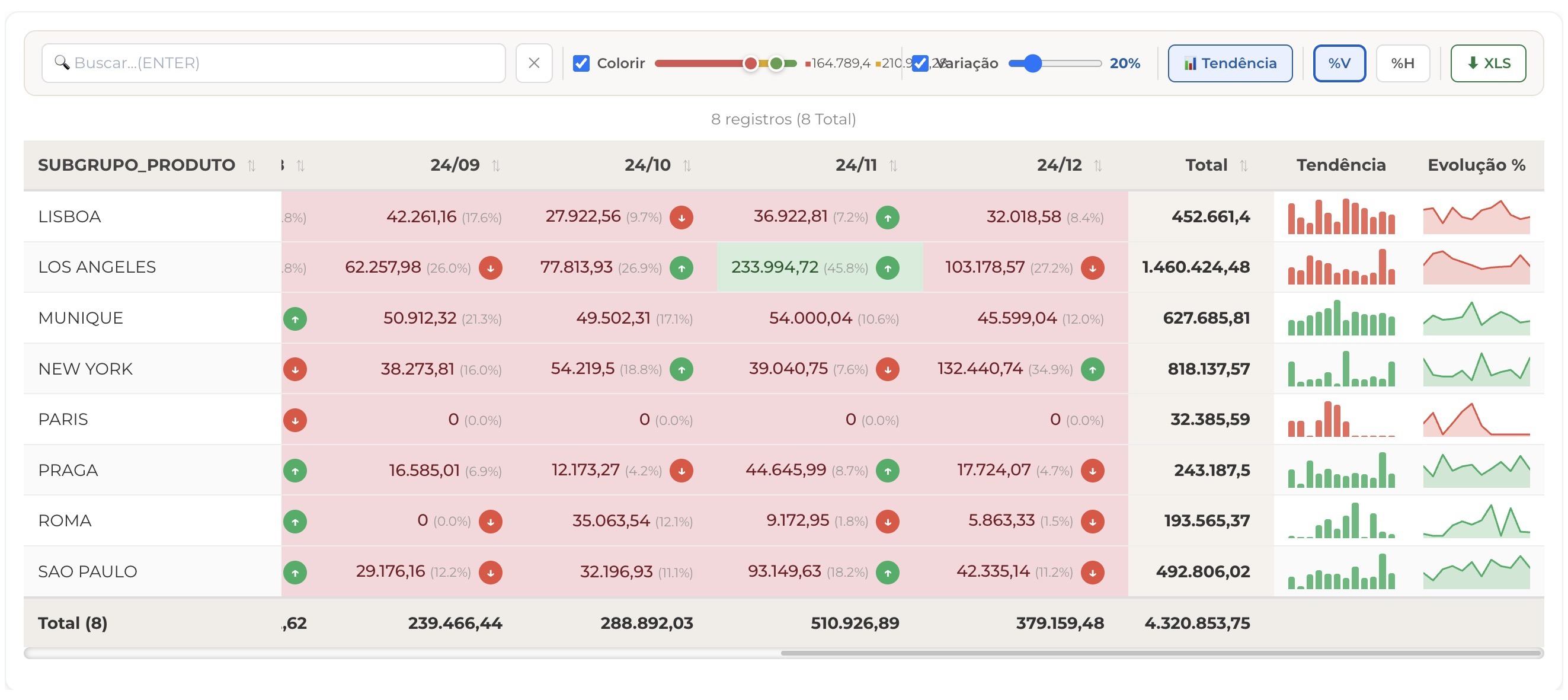Click down arrow beside Roma 9.172,95
Image resolution: width=1568 pixels, height=700 pixels.
click(x=888, y=522)
